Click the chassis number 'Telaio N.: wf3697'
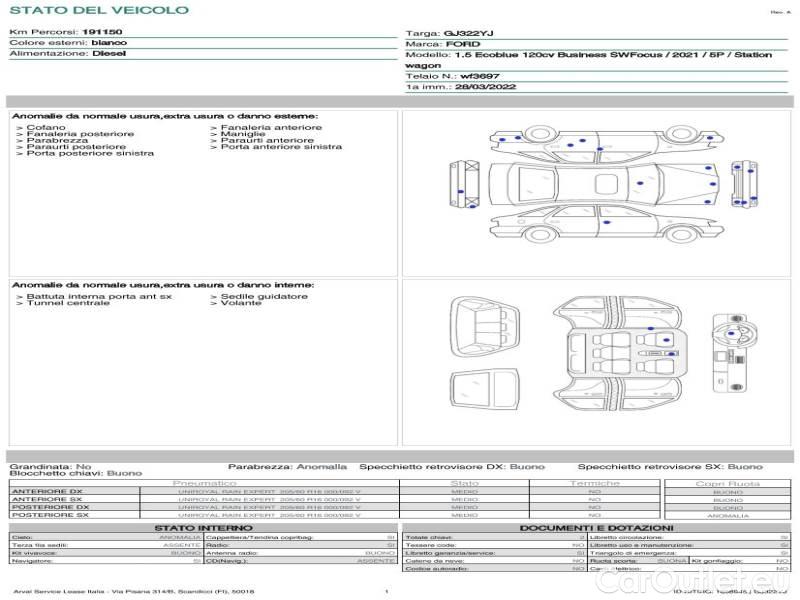This screenshot has width=800, height=600. point(453,77)
